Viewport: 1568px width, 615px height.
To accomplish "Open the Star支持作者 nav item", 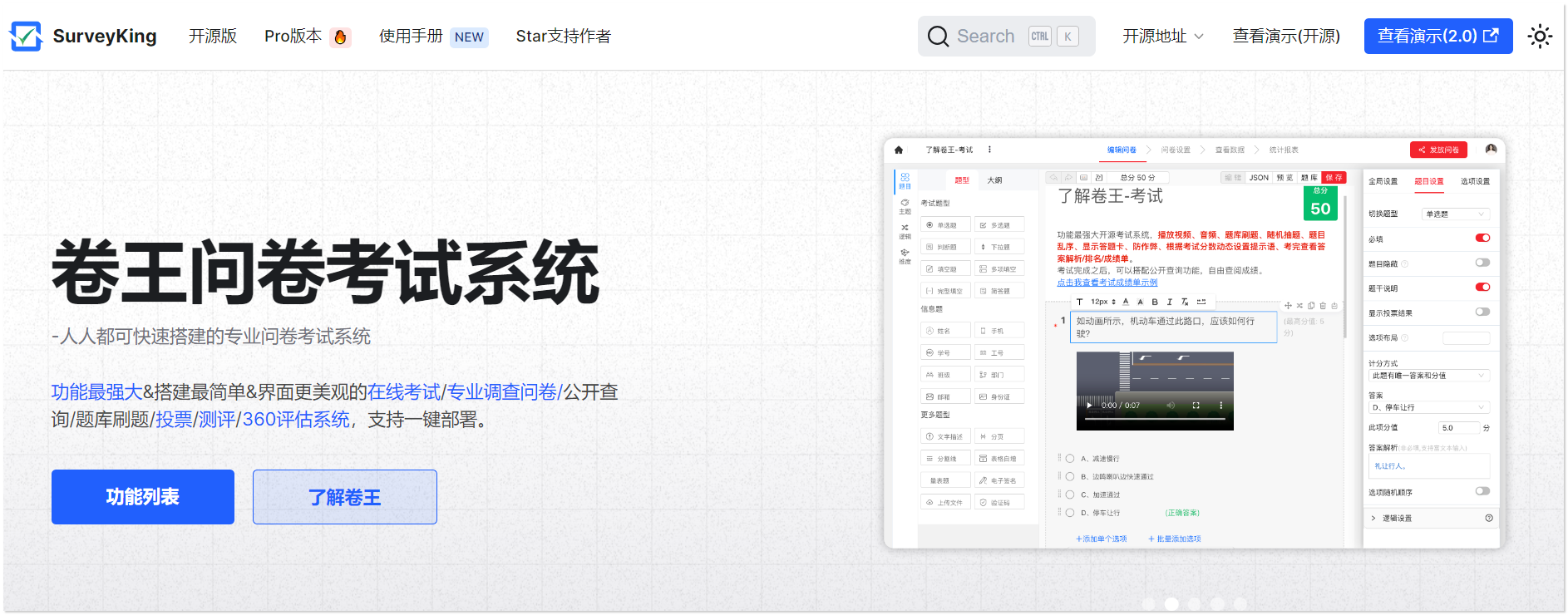I will (564, 37).
